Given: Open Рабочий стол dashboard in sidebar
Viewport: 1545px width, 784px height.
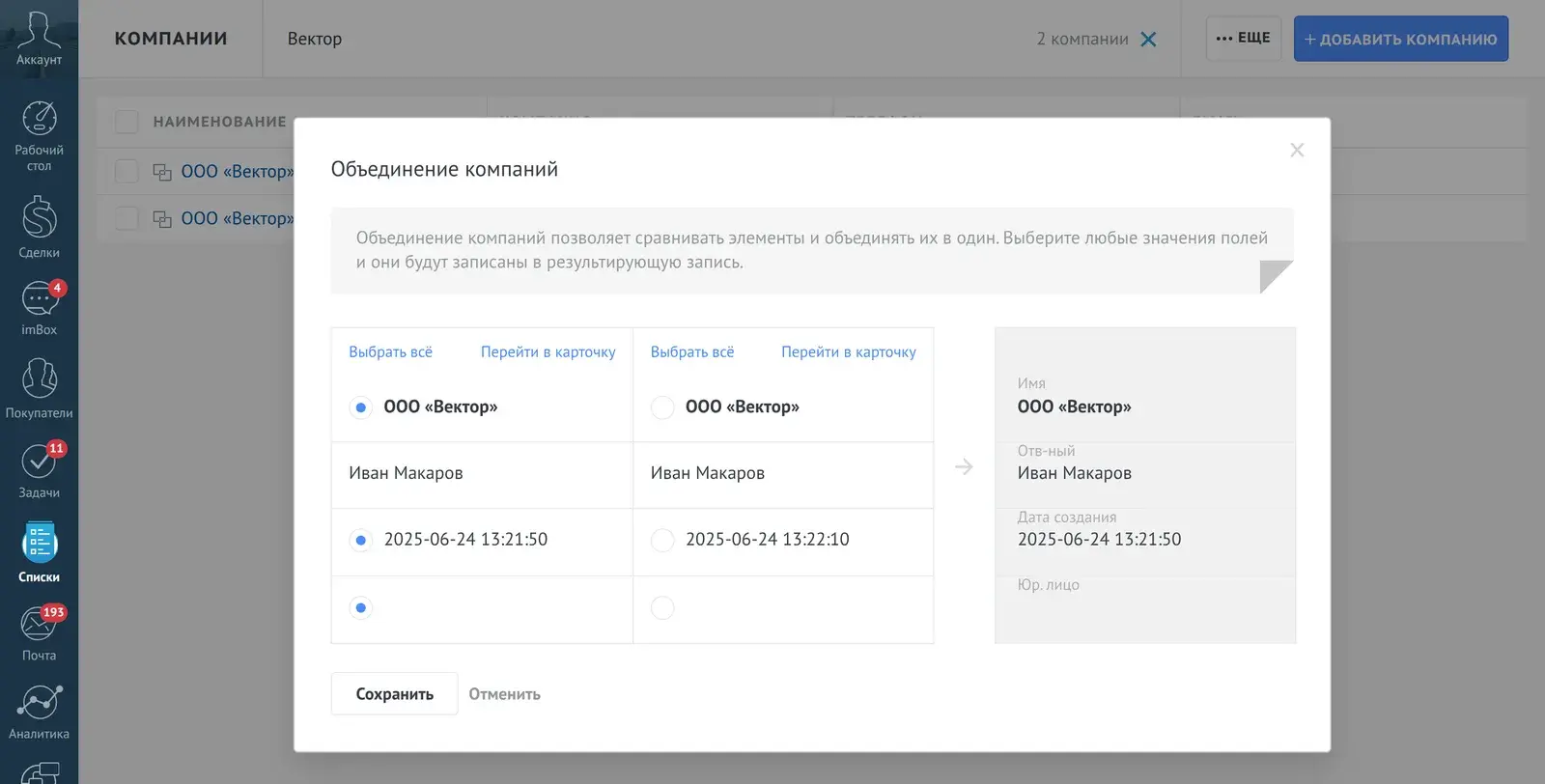Looking at the screenshot, I should pos(39,136).
